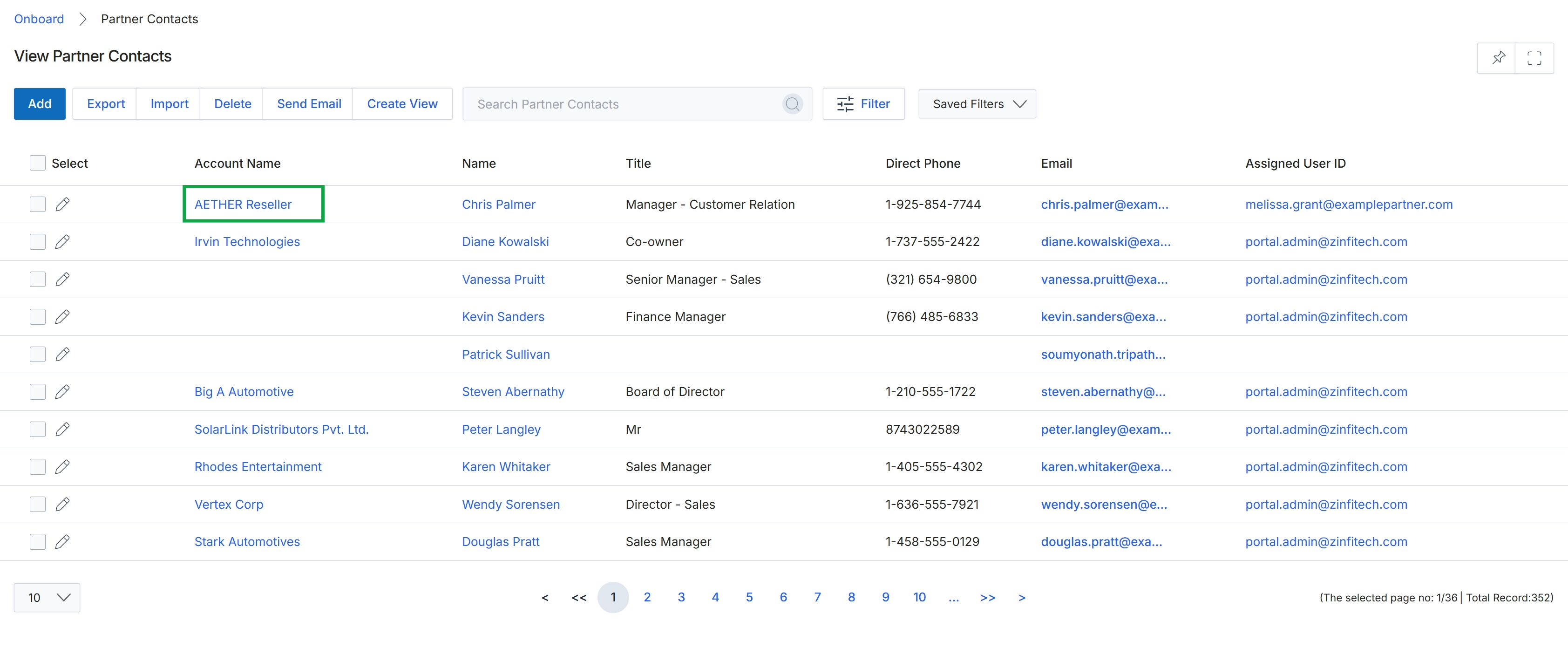Open the Filter panel button
Viewport: 1568px width, 648px height.
tap(863, 104)
